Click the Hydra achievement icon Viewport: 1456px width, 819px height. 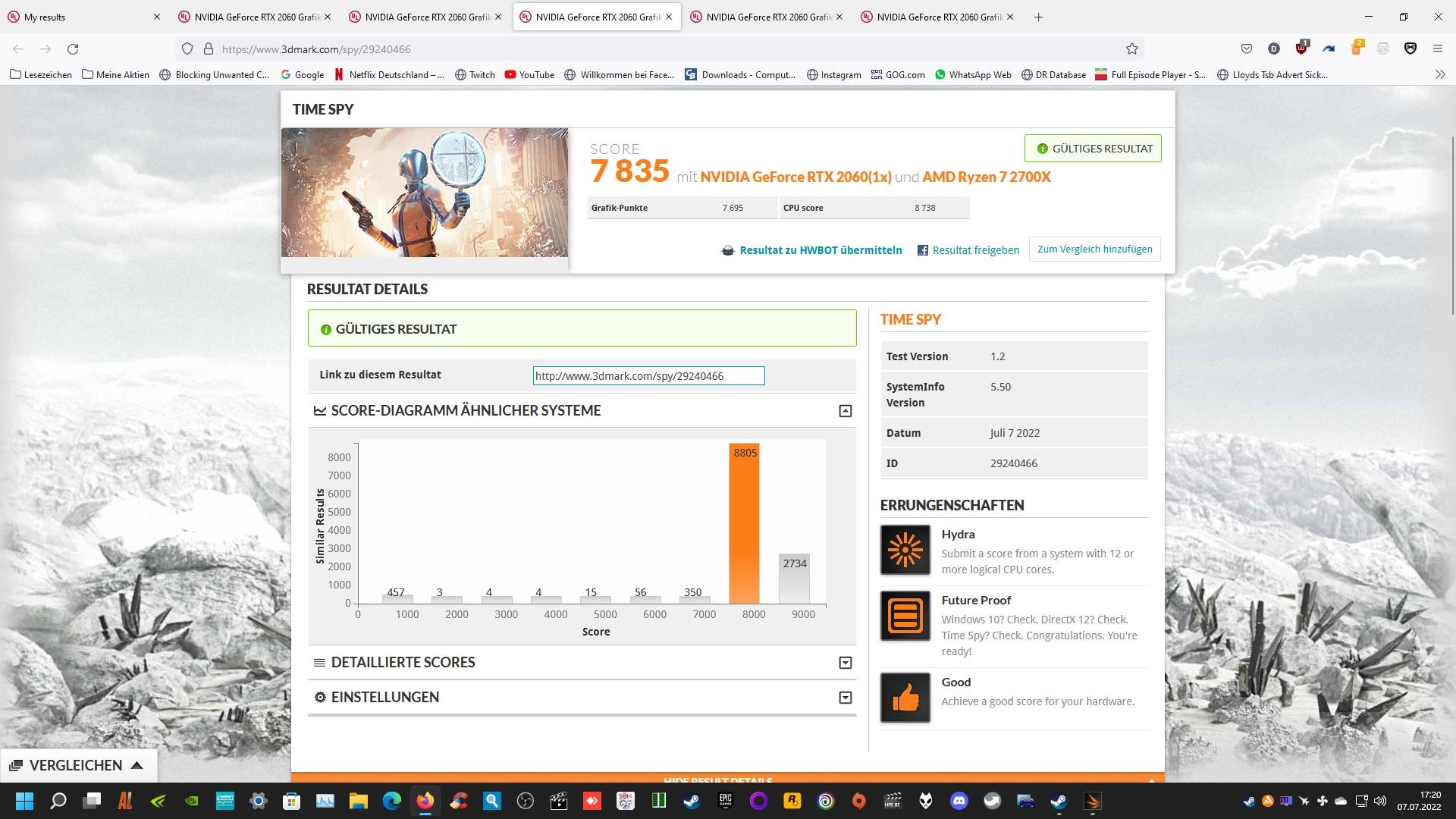tap(905, 550)
